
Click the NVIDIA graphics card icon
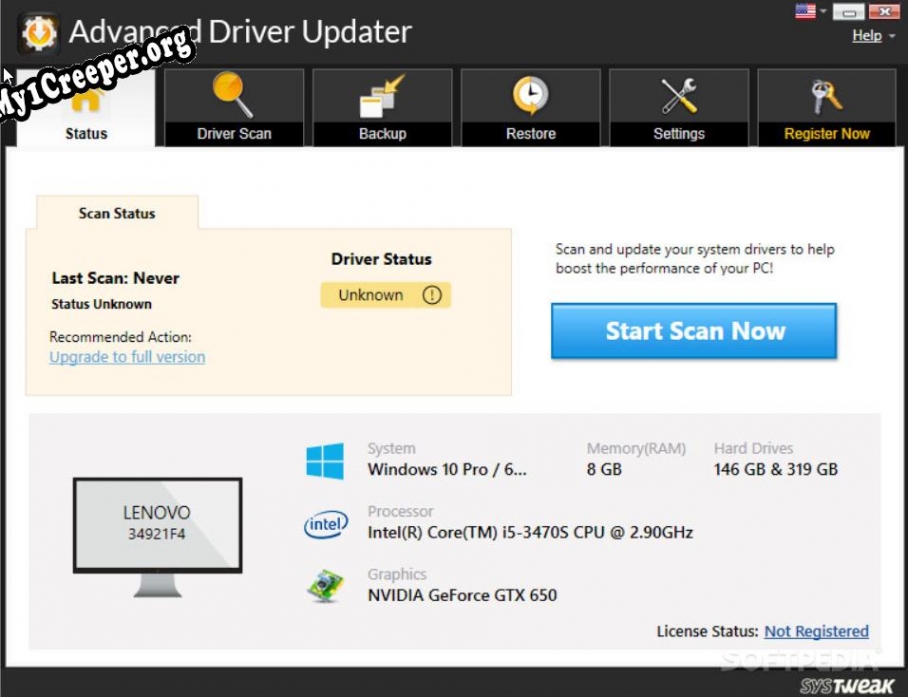[x=325, y=586]
